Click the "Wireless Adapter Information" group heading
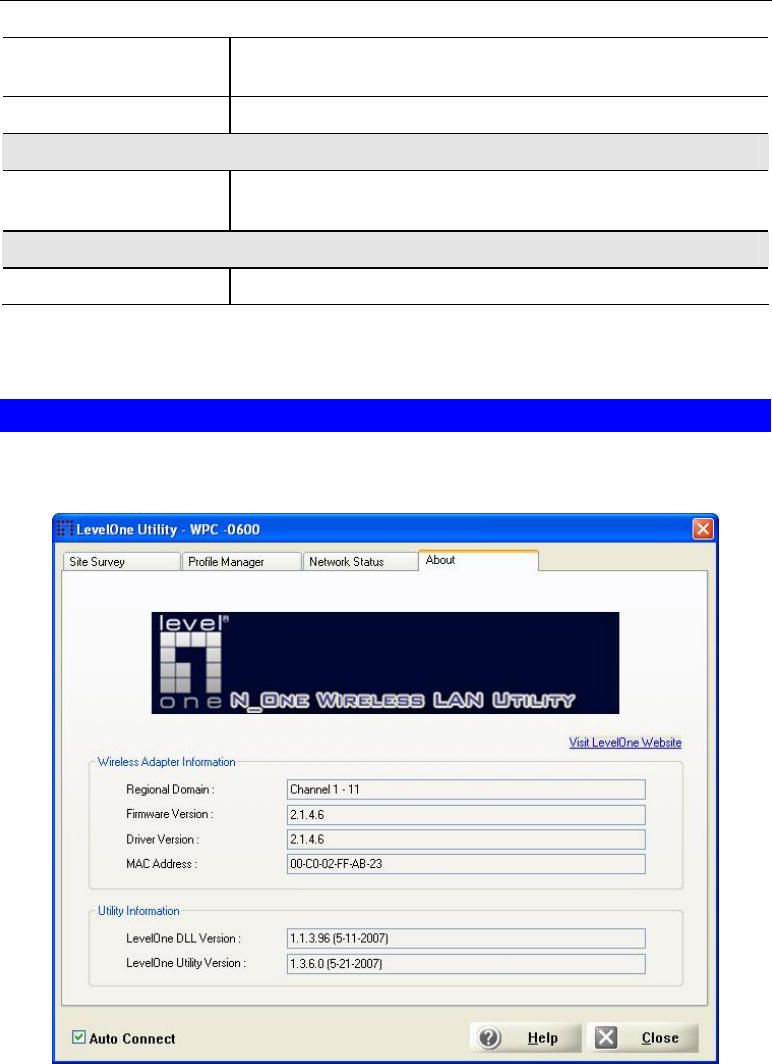The width and height of the screenshot is (772, 1064). pyautogui.click(x=167, y=762)
